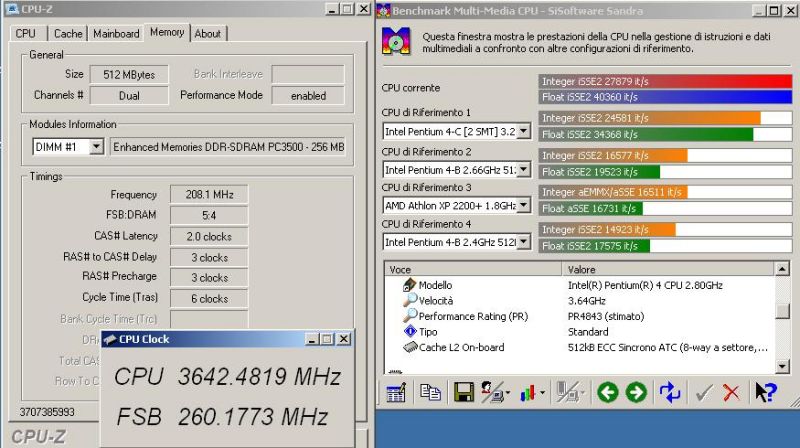Click the Float iSSE2 34368 it/s bar
The width and height of the screenshot is (800, 448).
tap(665, 135)
